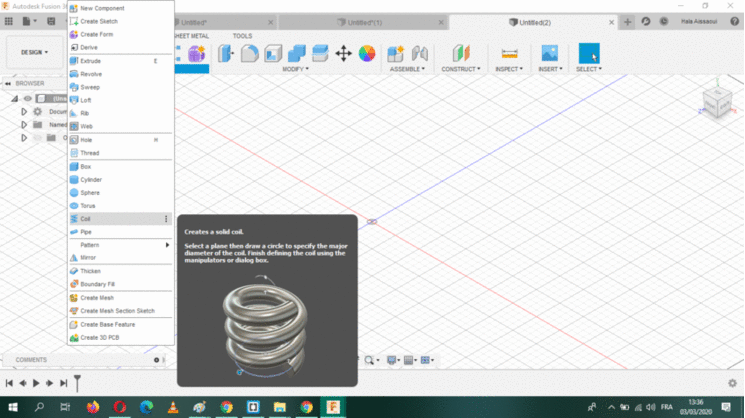The width and height of the screenshot is (745, 418).
Task: Open display settings dropdown in navigation bar
Action: (393, 360)
